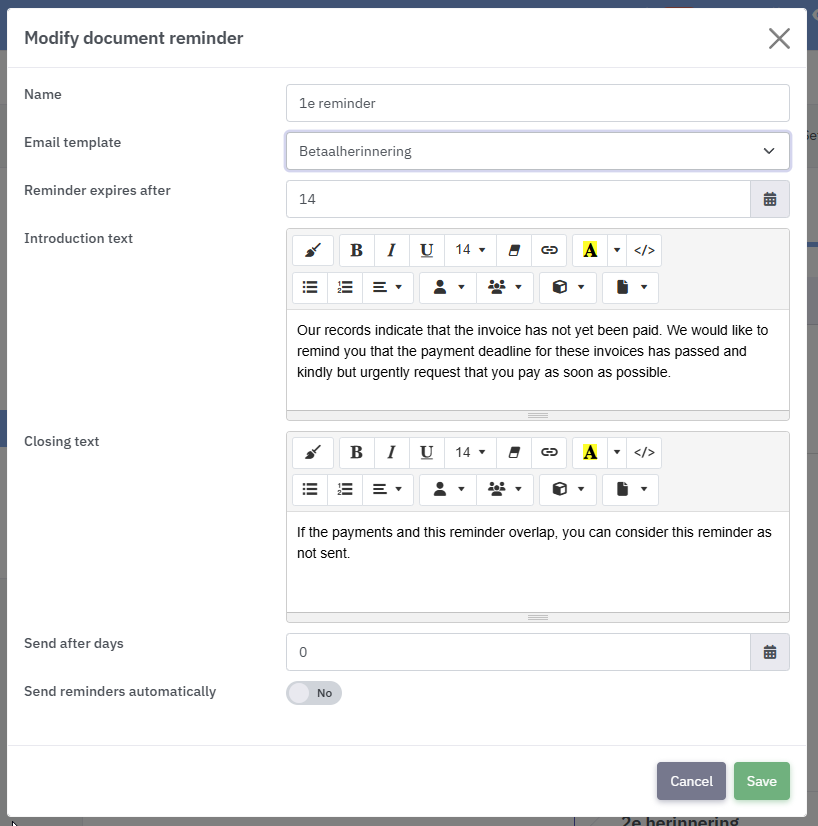Click the Name input field
The image size is (818, 826).
tap(538, 103)
